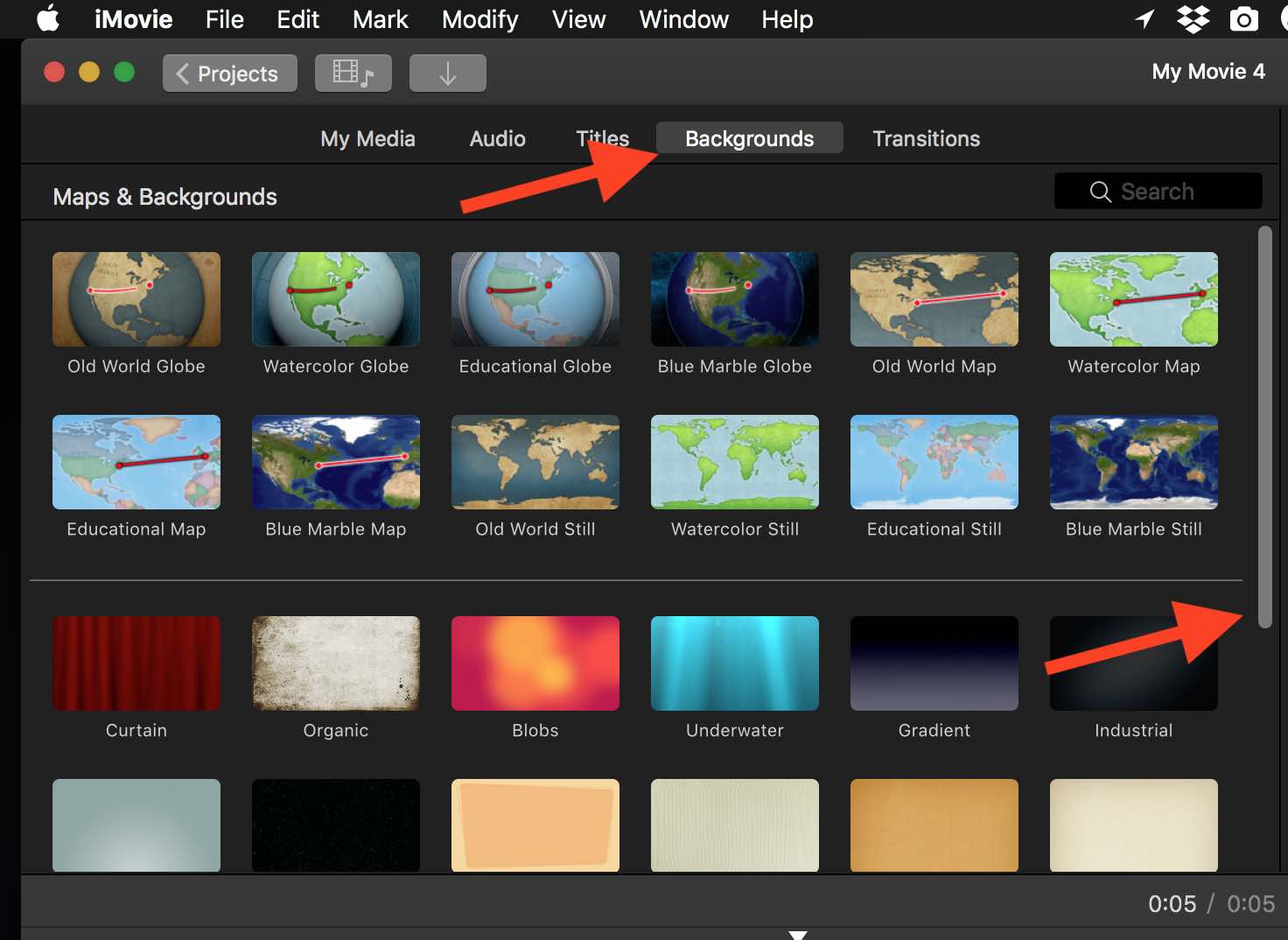Viewport: 1288px width, 940px height.
Task: Pick the Blue Marble Still thumbnail
Action: (1134, 462)
